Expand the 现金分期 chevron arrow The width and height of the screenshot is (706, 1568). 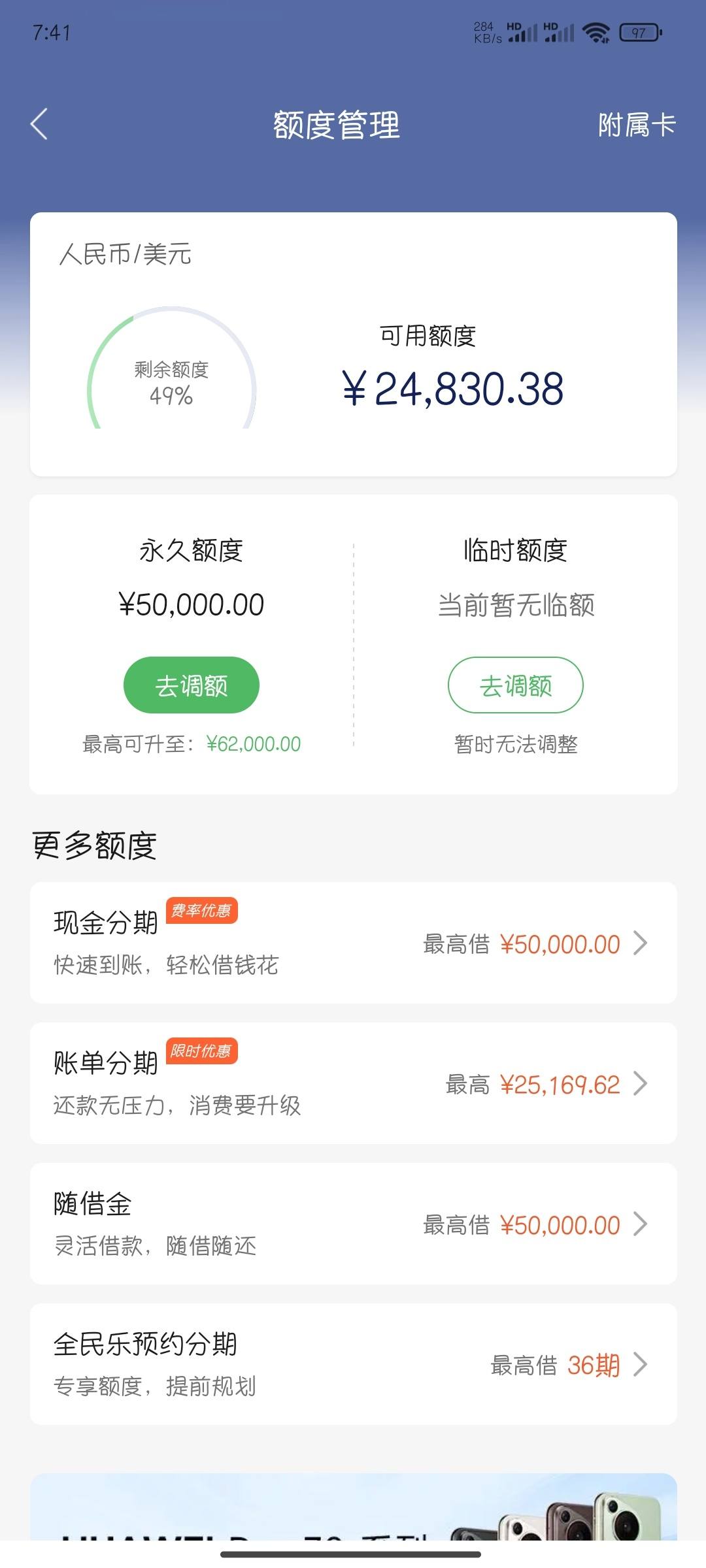(x=641, y=943)
